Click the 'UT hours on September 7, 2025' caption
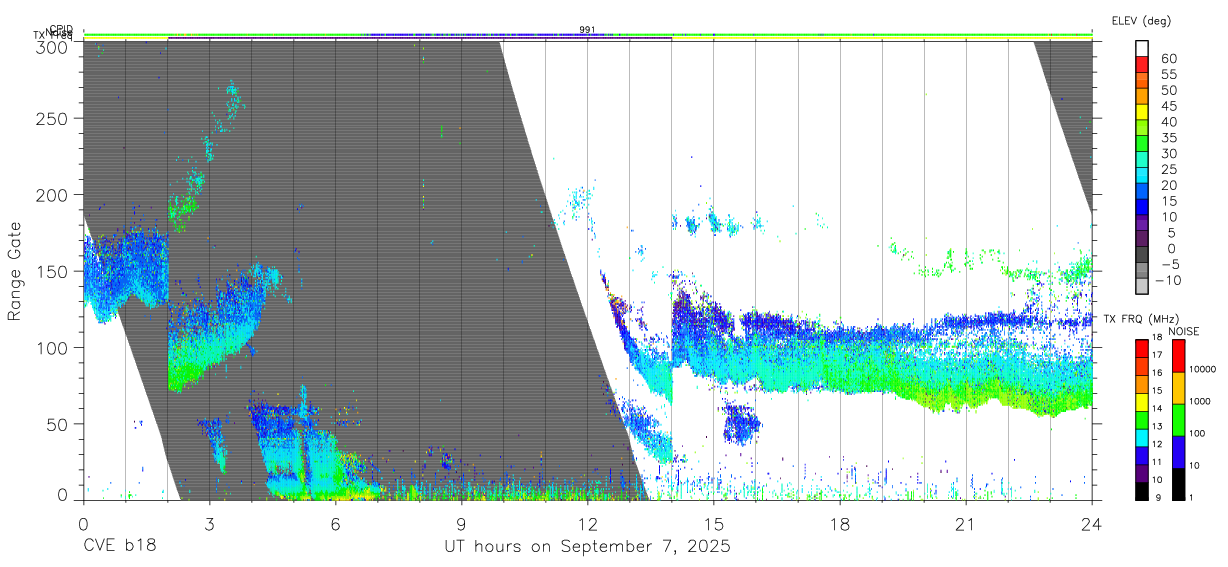1228x567 pixels. point(587,547)
